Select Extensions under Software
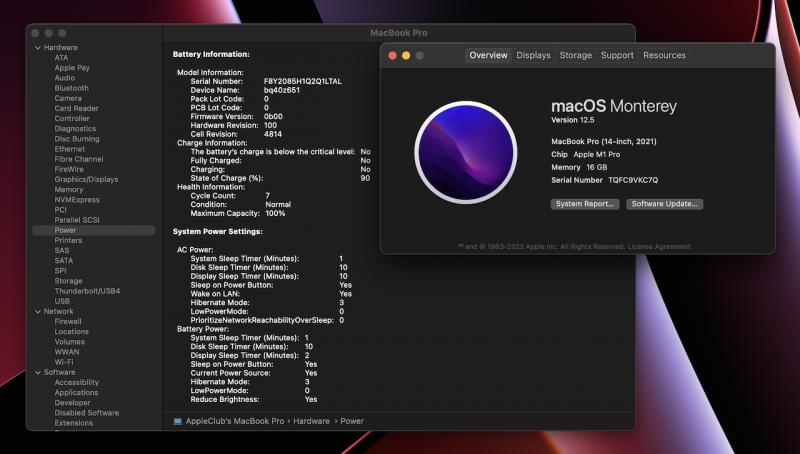Screen dimensions: 800x454 tap(73, 423)
